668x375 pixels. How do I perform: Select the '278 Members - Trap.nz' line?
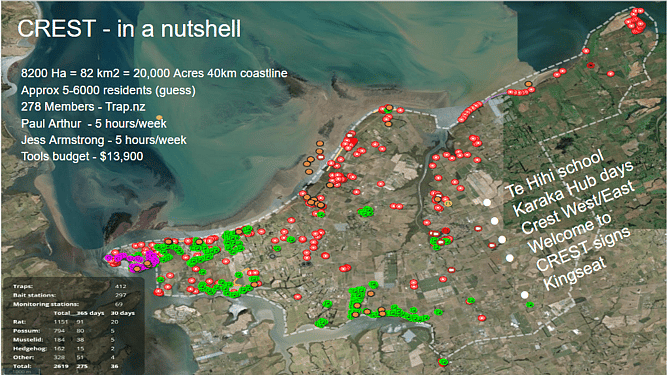tap(83, 107)
